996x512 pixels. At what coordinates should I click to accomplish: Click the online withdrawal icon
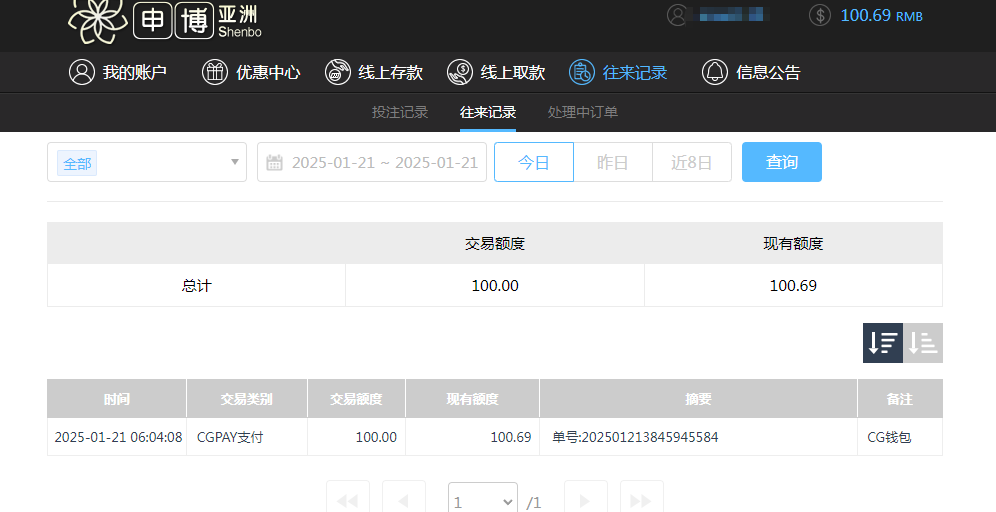click(460, 72)
